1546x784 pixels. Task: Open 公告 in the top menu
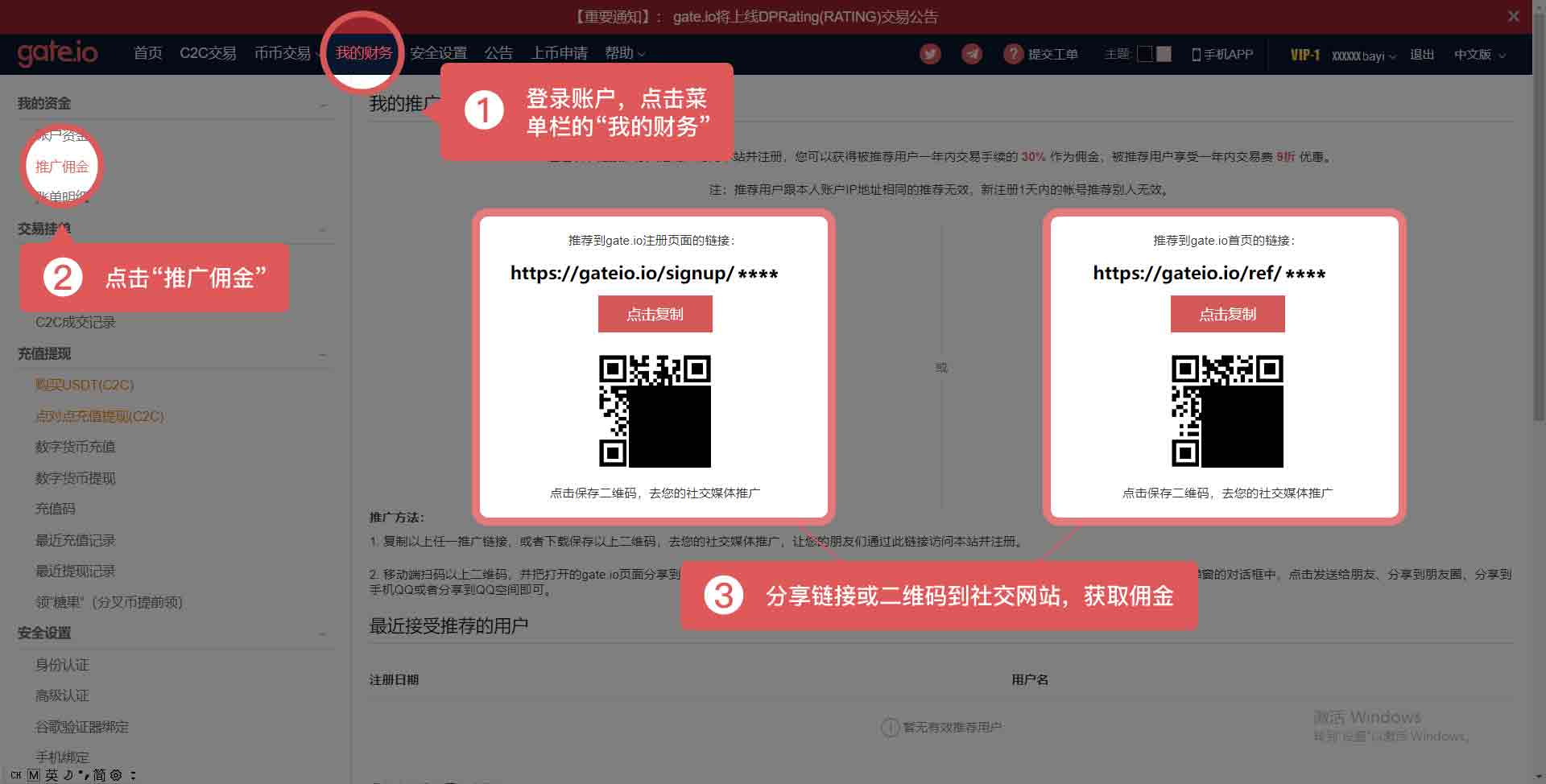pos(498,53)
